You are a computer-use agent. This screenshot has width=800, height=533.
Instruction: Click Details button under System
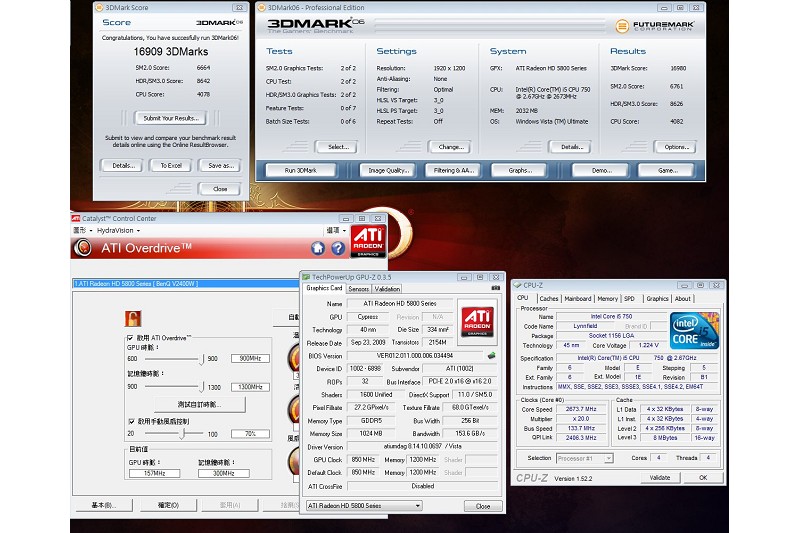click(x=570, y=147)
